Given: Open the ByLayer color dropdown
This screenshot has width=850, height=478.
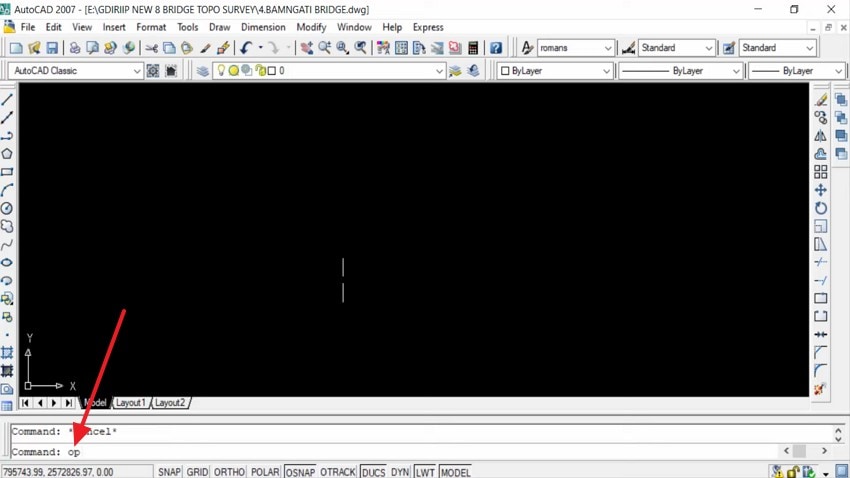Looking at the screenshot, I should point(606,71).
